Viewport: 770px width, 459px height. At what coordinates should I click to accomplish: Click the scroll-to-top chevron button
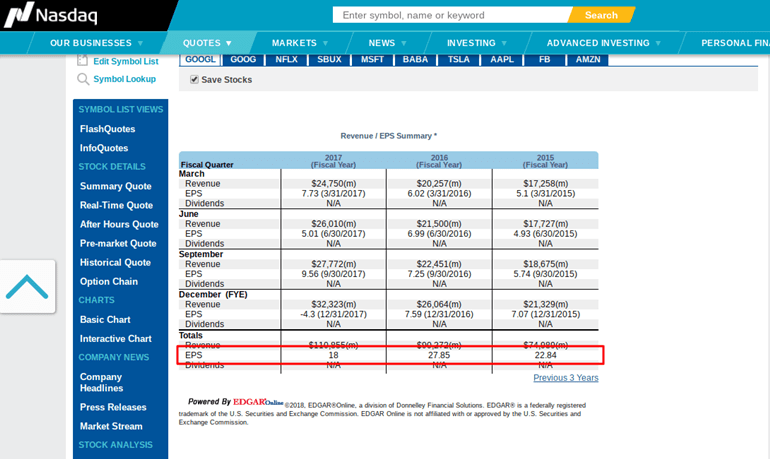point(28,286)
